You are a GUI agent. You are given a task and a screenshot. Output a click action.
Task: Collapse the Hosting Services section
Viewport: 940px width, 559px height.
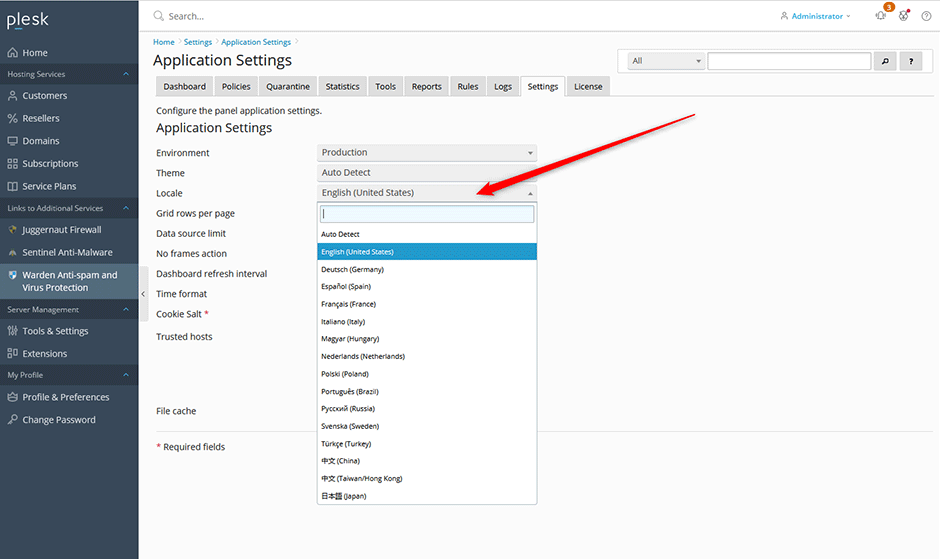point(126,74)
